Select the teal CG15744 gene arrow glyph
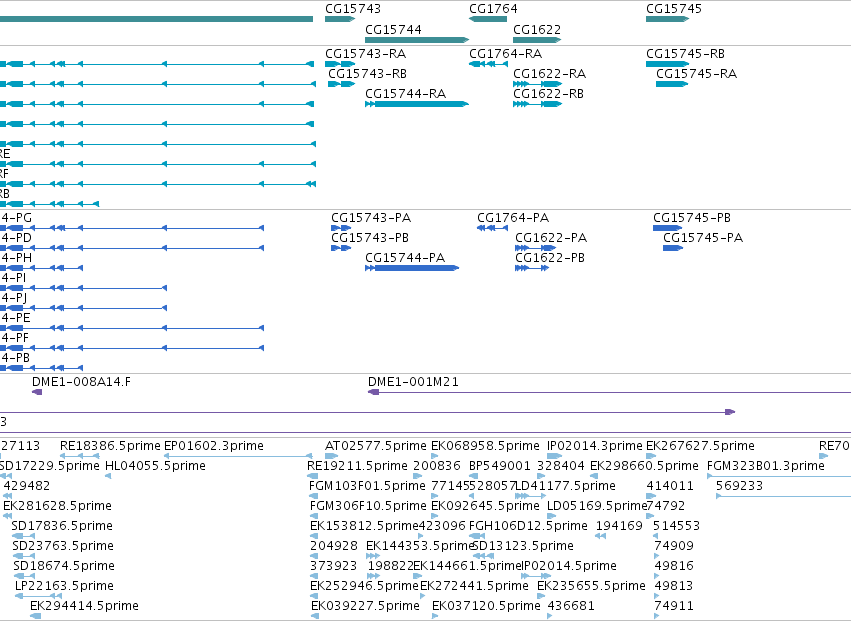Viewport: 851px width, 621px height. coord(417,40)
